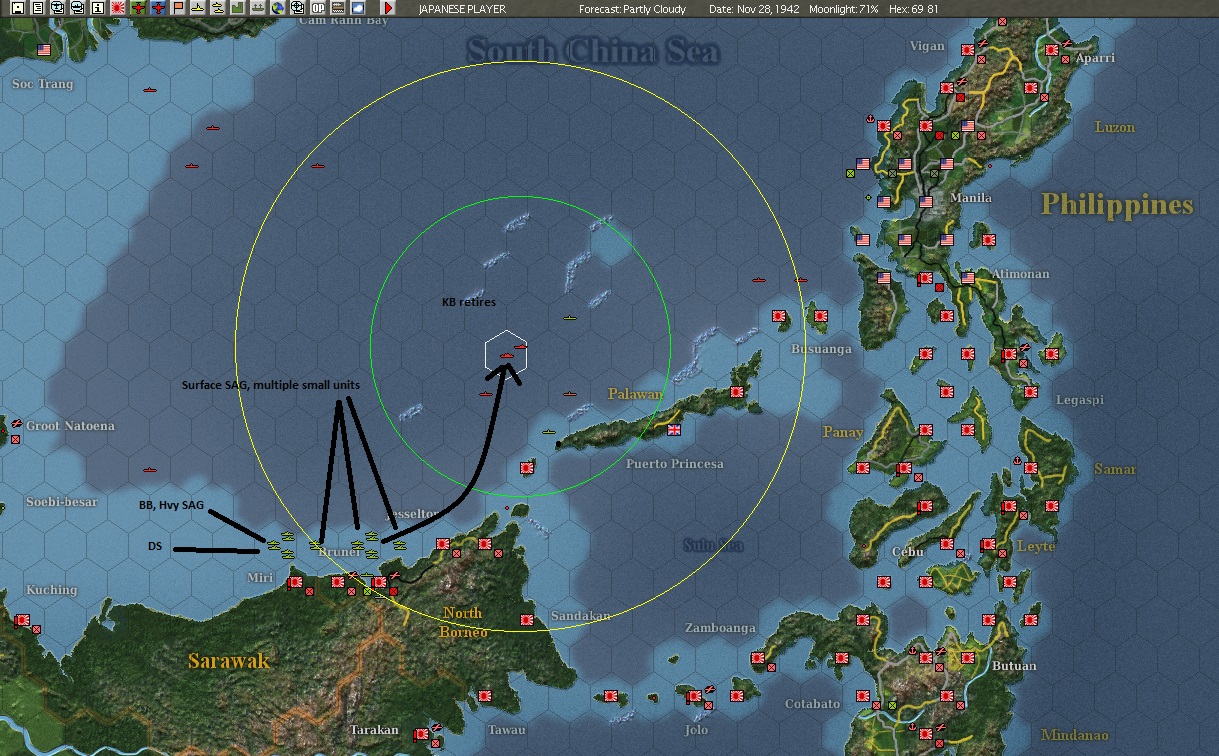This screenshot has height=756, width=1219.
Task: Click the information 'i' toolbar icon
Action: tap(97, 8)
